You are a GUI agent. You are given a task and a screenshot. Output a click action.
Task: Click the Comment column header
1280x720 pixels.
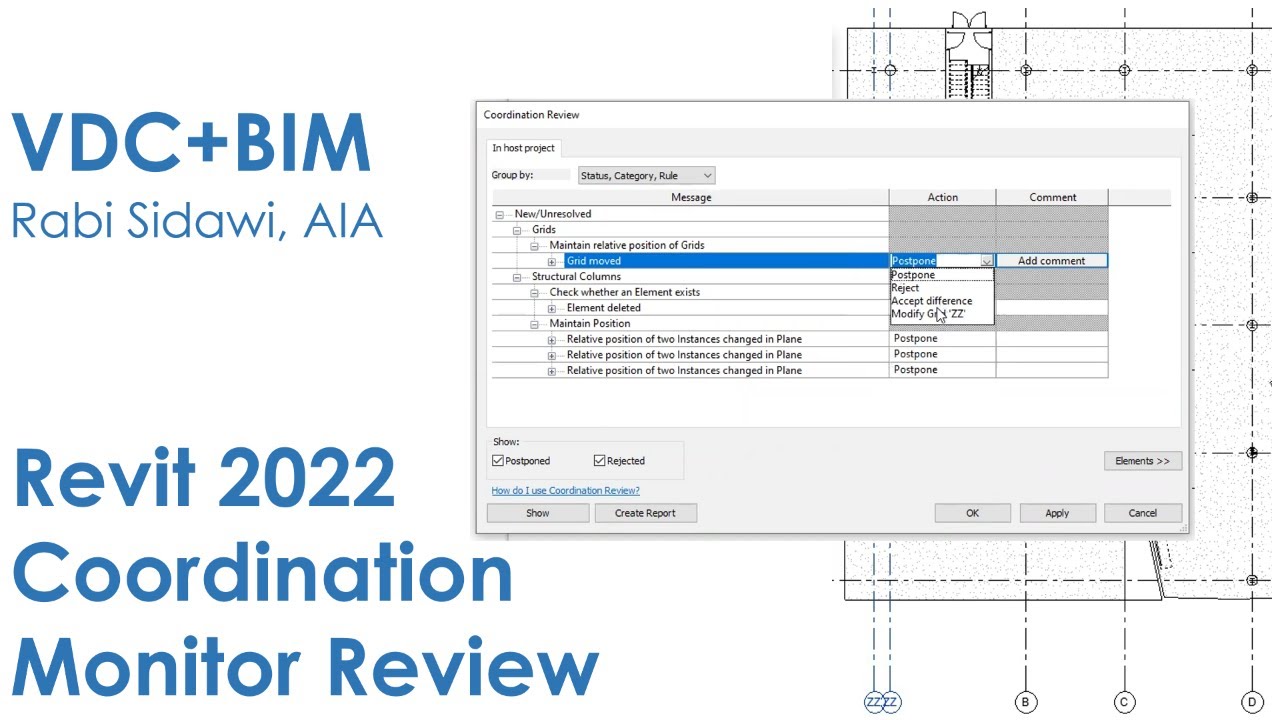[x=1052, y=197]
